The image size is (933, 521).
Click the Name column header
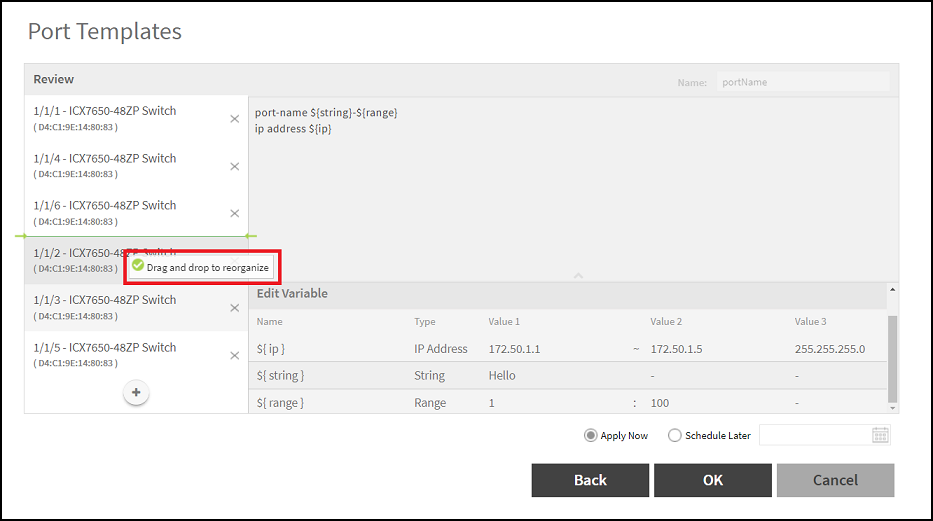(x=270, y=322)
